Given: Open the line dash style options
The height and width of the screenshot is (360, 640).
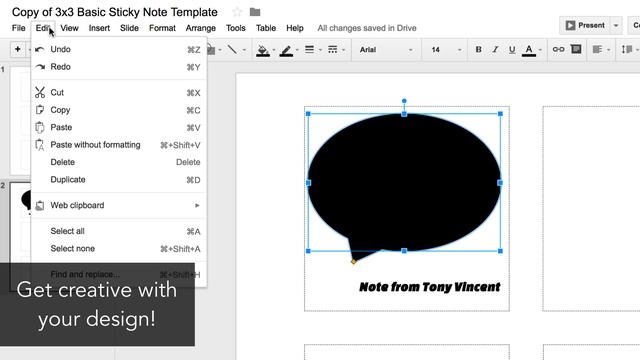Looking at the screenshot, I should [x=333, y=50].
